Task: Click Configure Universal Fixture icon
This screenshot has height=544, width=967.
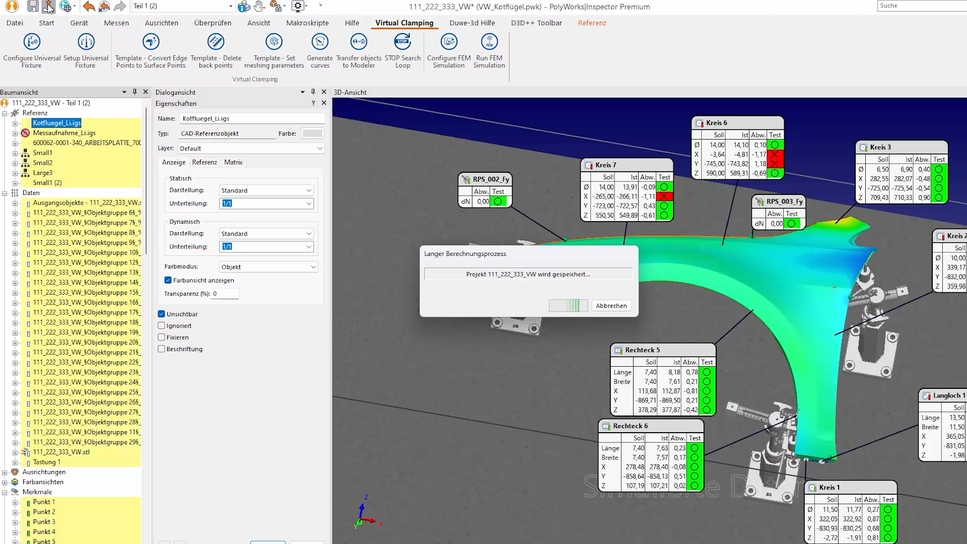Action: [31, 43]
